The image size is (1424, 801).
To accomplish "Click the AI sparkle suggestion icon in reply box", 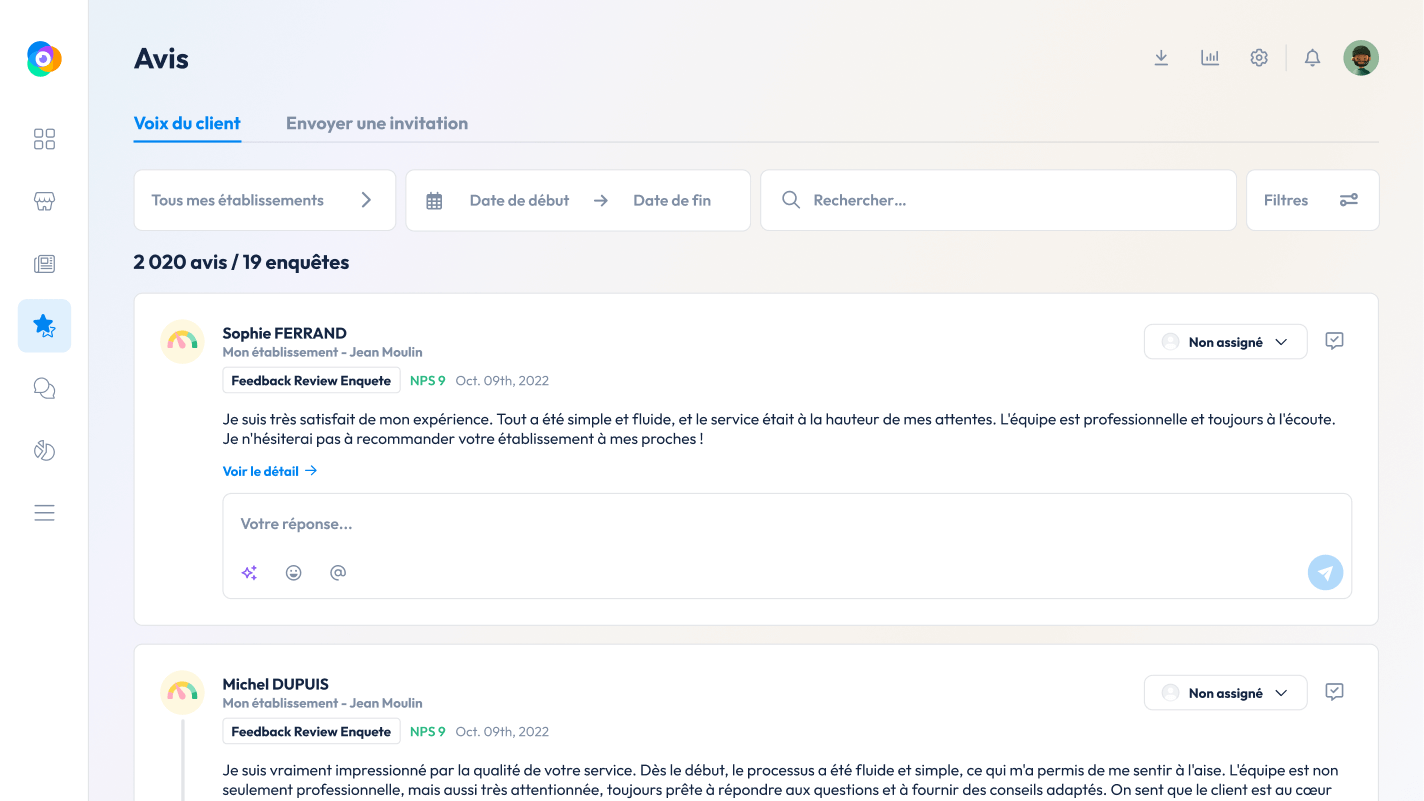I will (249, 573).
